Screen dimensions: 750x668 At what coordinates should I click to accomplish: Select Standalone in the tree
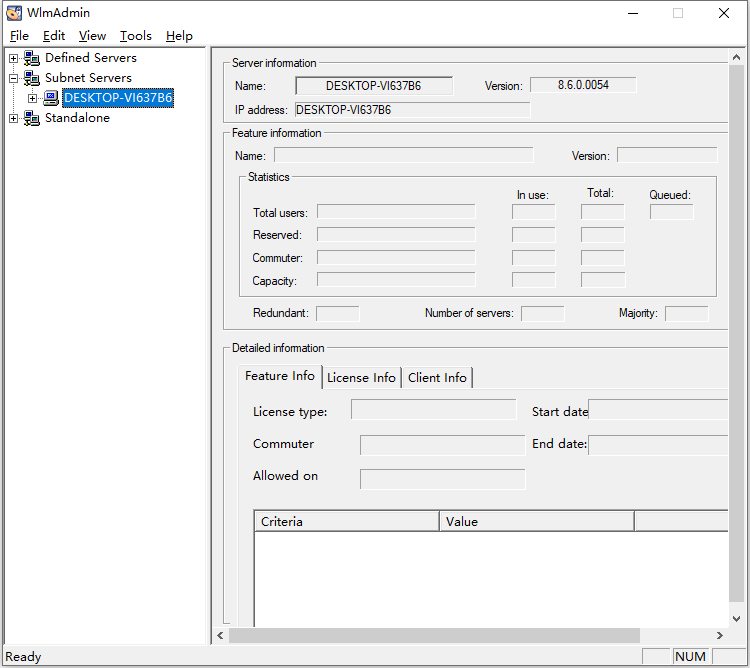click(77, 118)
